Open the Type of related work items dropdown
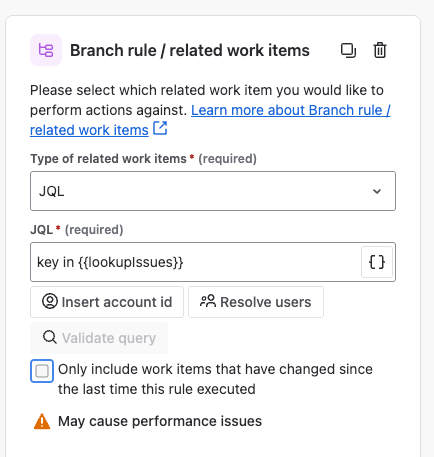 213,191
